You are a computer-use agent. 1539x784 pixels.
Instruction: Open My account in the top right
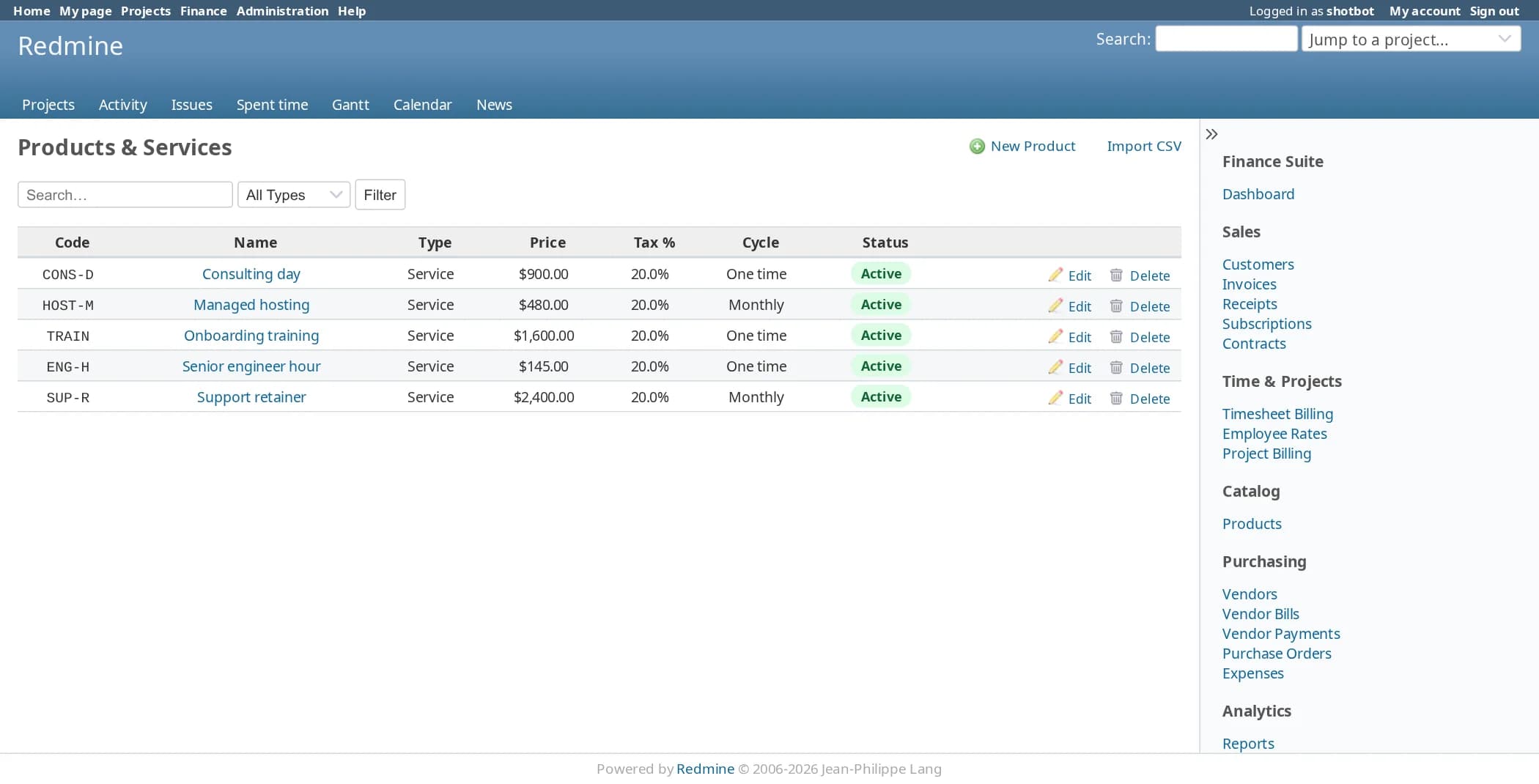pos(1425,11)
